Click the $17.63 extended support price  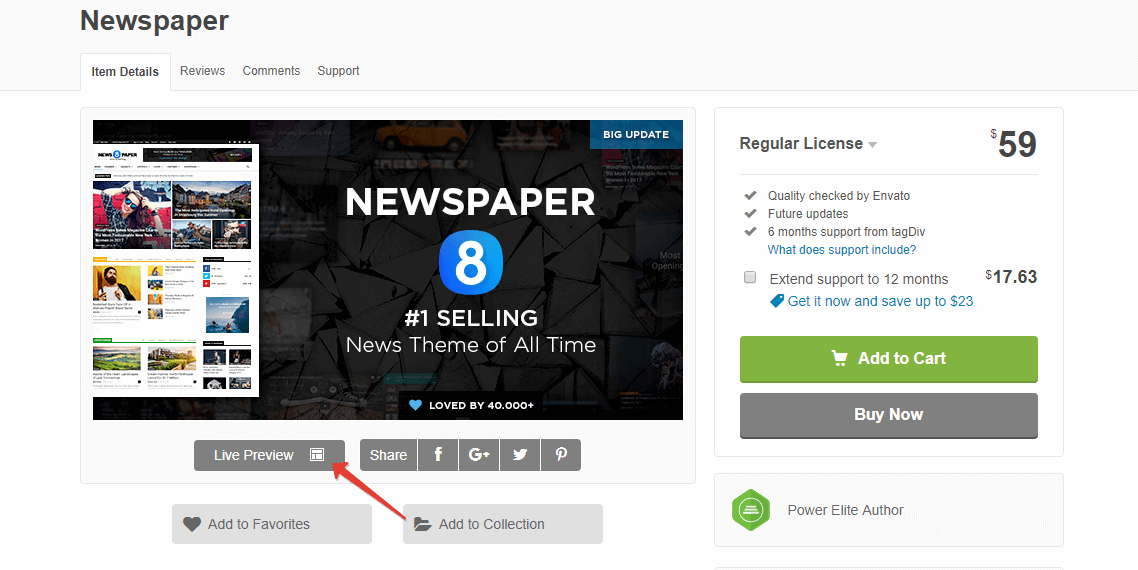coord(1011,277)
